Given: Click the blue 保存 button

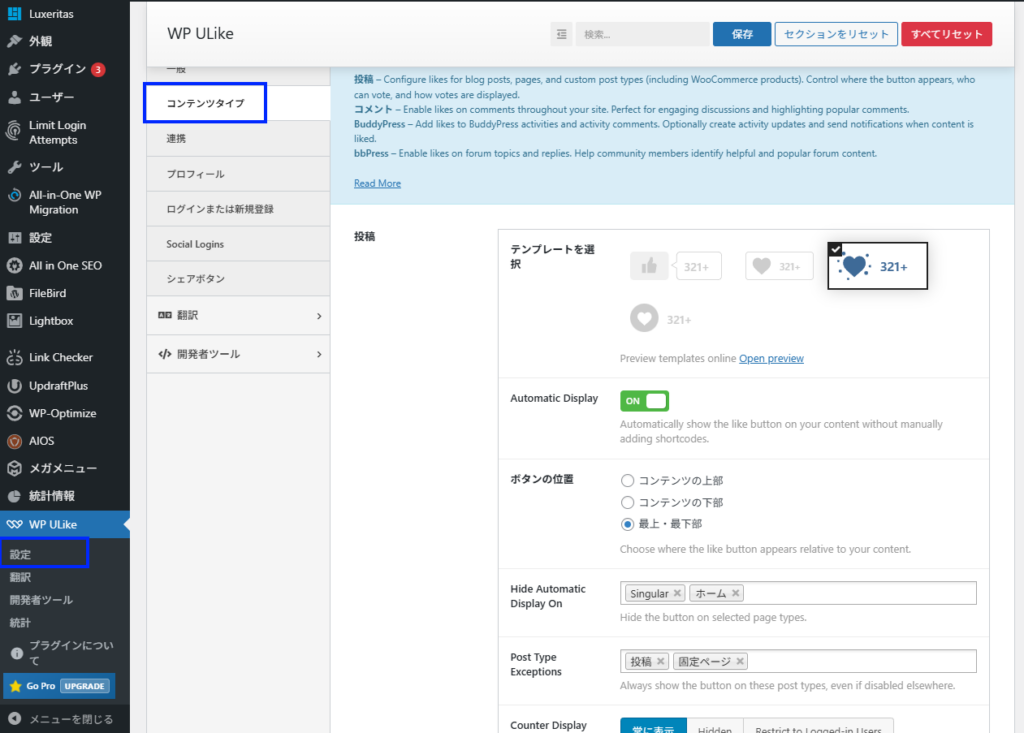Looking at the screenshot, I should click(x=741, y=34).
